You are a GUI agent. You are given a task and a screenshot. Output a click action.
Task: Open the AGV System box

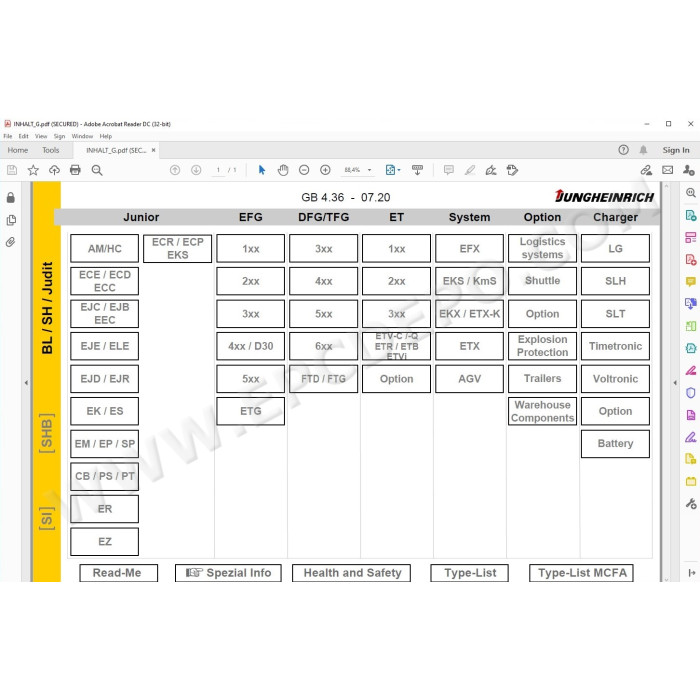[x=469, y=379]
